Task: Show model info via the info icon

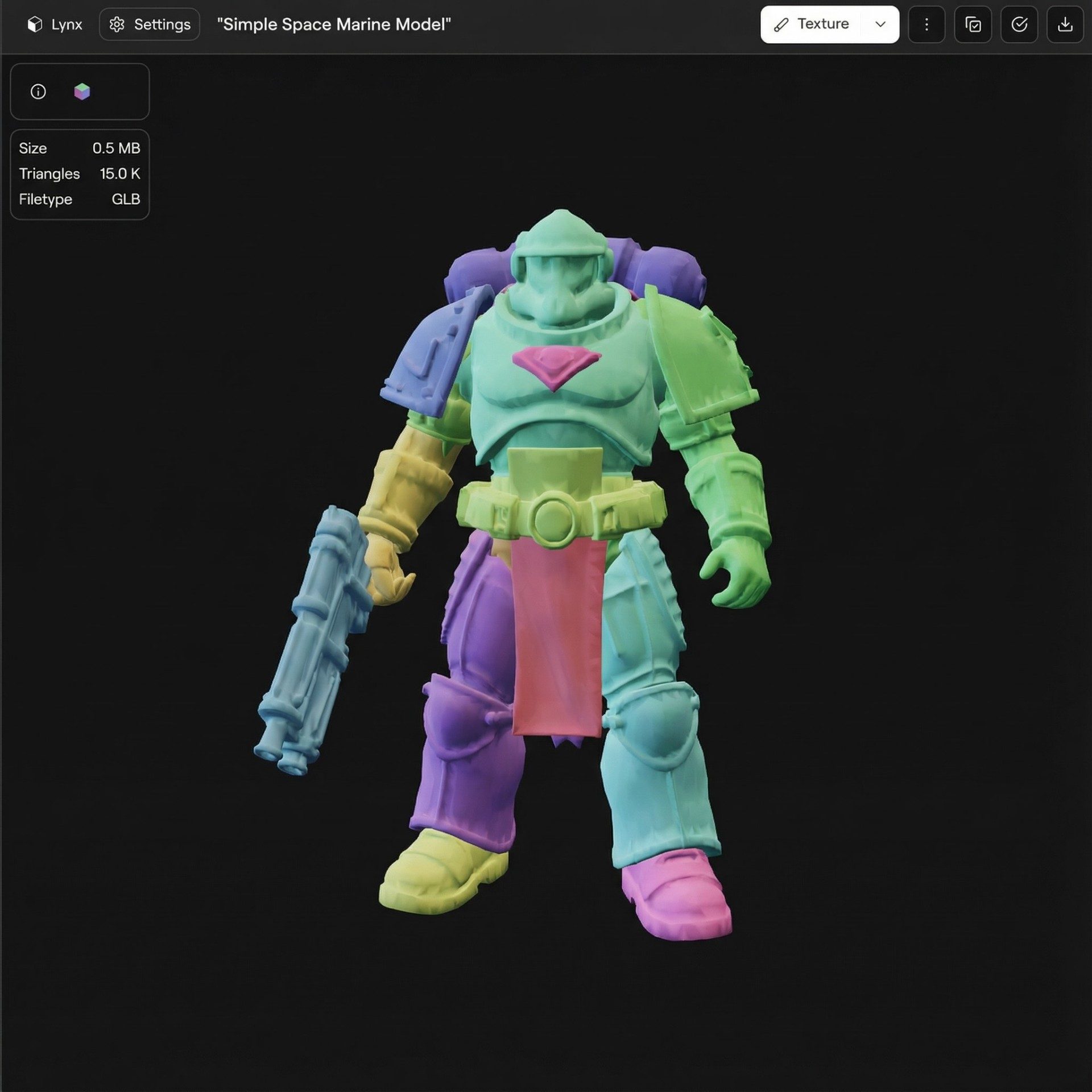Action: tap(38, 92)
